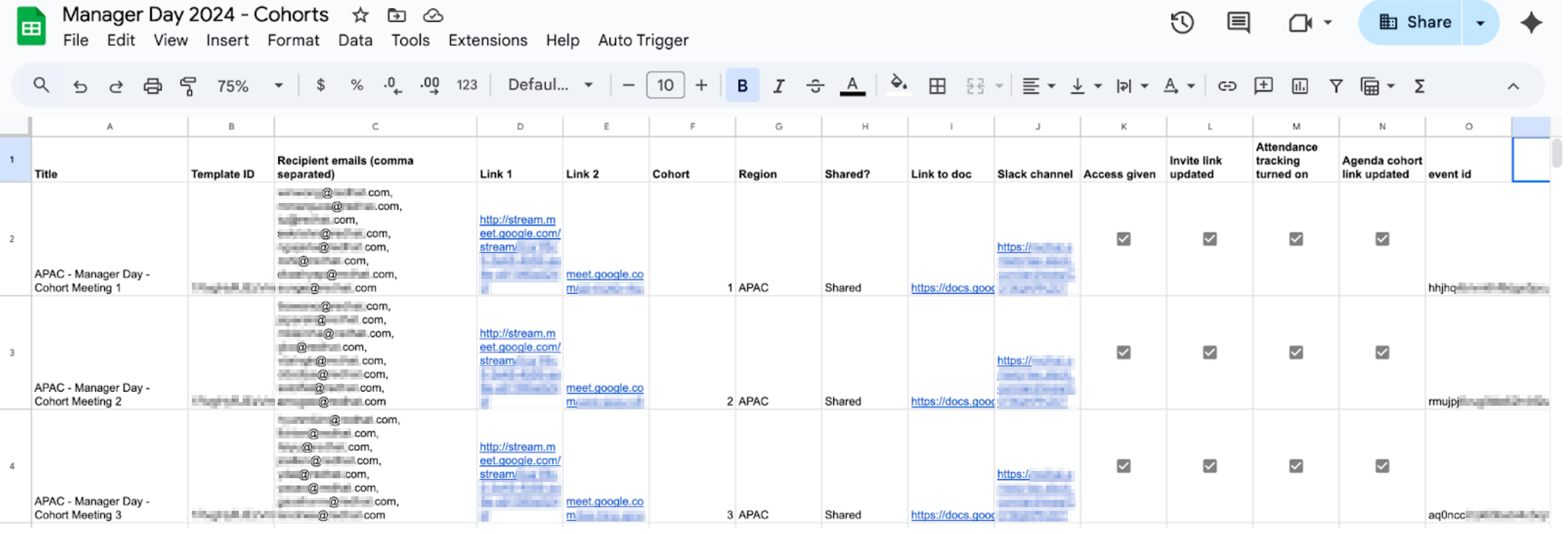The width and height of the screenshot is (1568, 534).
Task: Toggle Agenda cohort link checkbox for Cohort Meeting 1
Action: click(x=1382, y=239)
